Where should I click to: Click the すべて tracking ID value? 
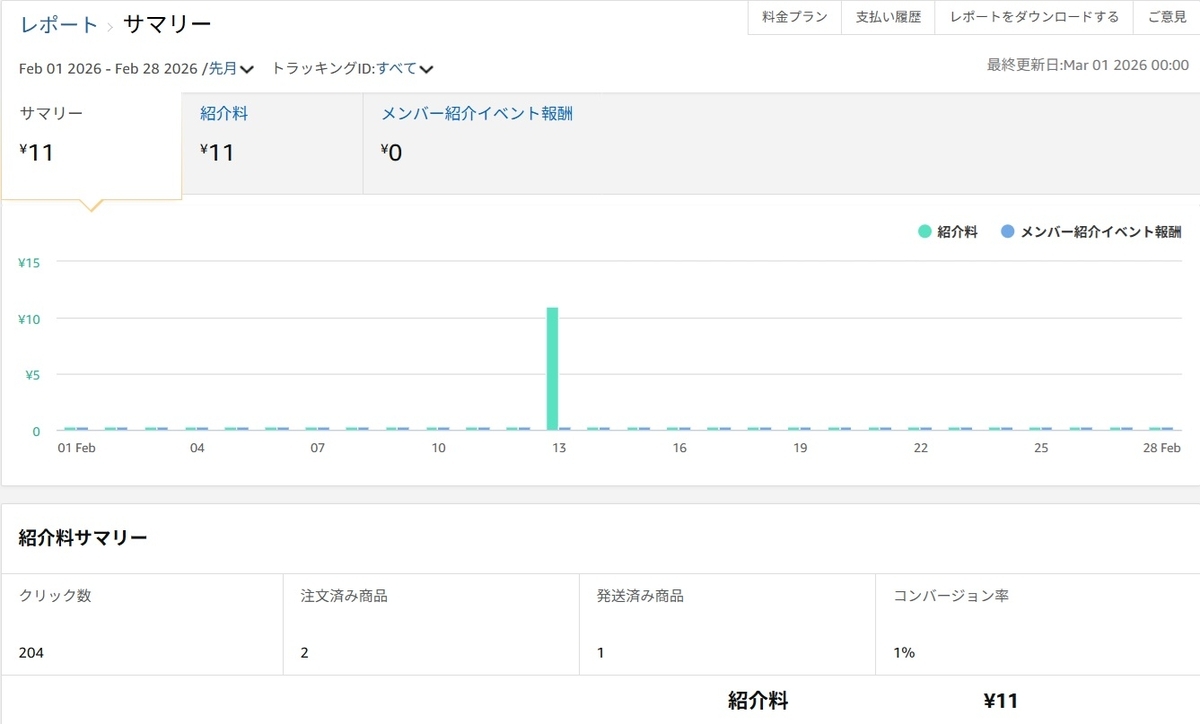396,69
